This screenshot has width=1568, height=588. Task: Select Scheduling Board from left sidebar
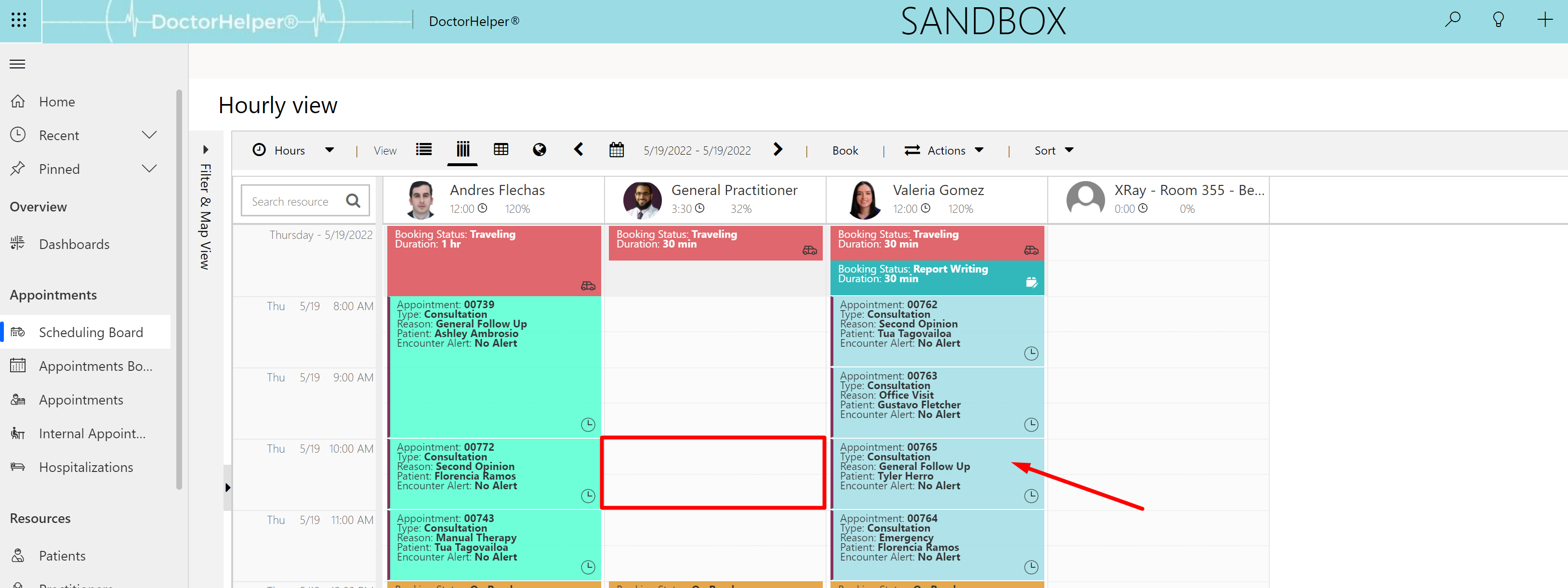click(91, 331)
